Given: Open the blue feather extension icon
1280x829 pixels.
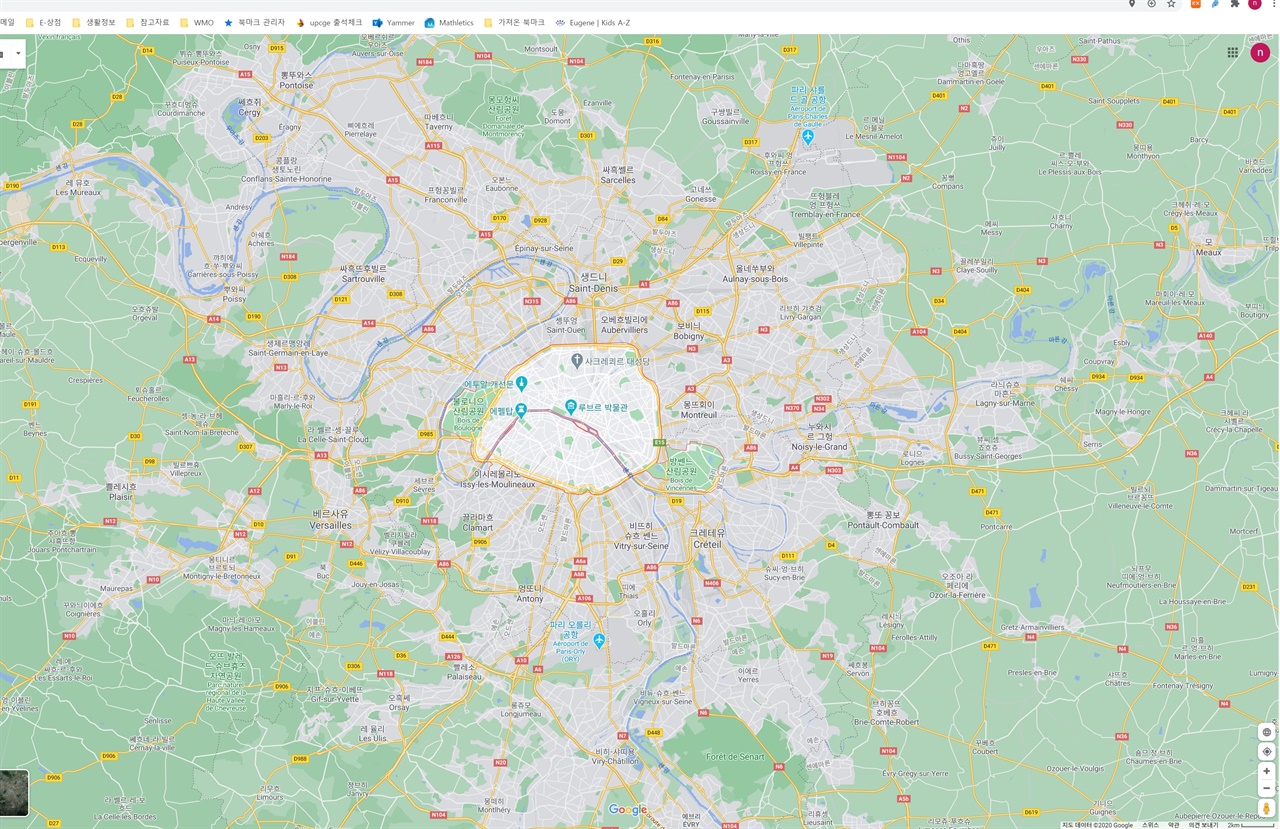Looking at the screenshot, I should pyautogui.click(x=1215, y=4).
